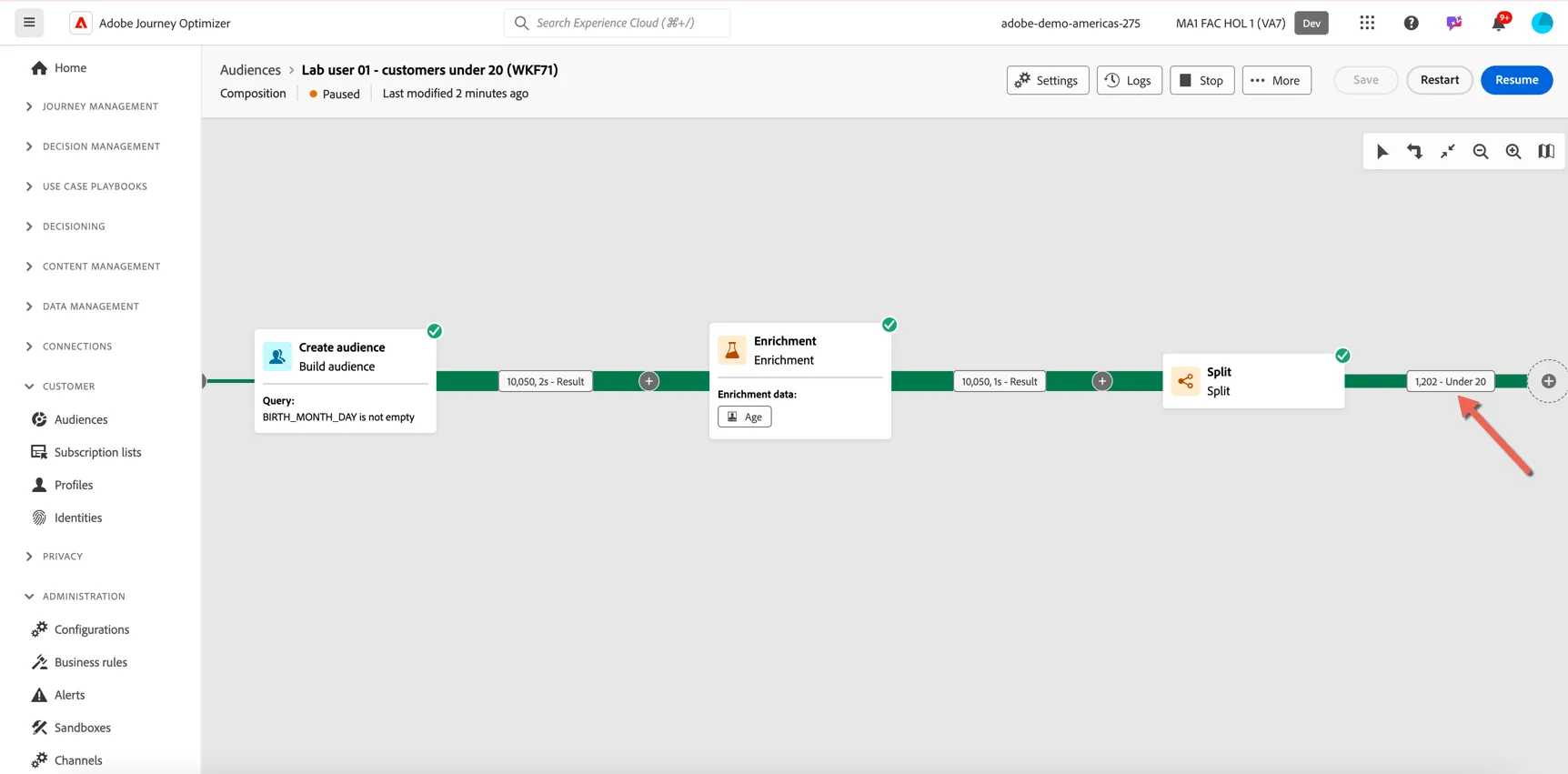
Task: Open the notifications bell
Action: pyautogui.click(x=1499, y=23)
